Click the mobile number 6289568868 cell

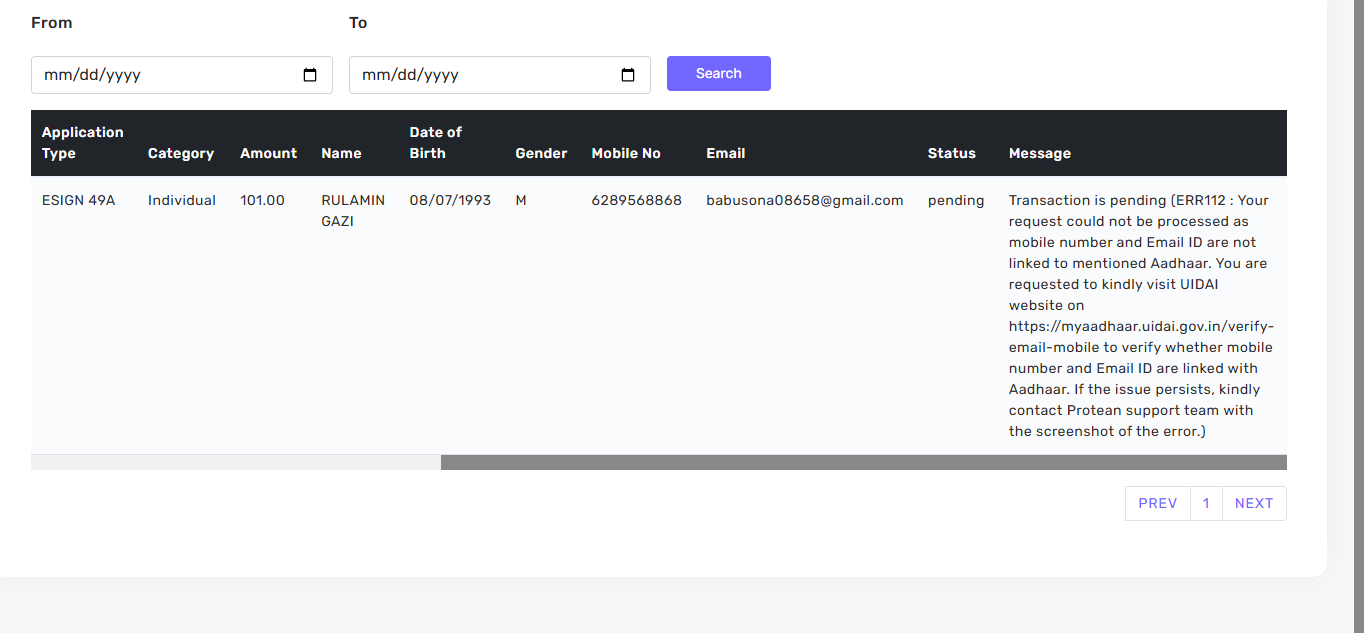[636, 201]
